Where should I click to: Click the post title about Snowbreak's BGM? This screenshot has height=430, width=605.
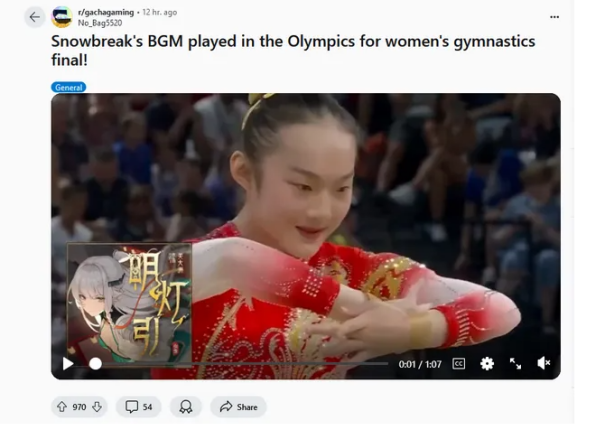point(293,51)
